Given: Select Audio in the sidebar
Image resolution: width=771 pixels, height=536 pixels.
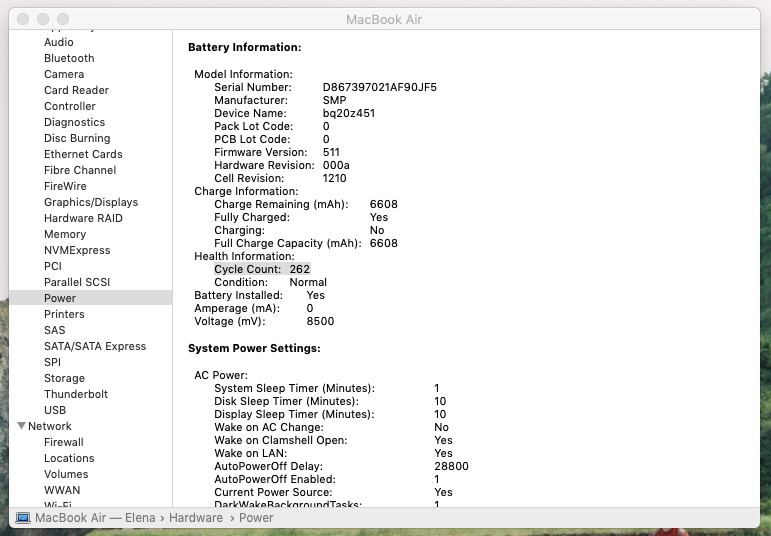Looking at the screenshot, I should click(59, 42).
